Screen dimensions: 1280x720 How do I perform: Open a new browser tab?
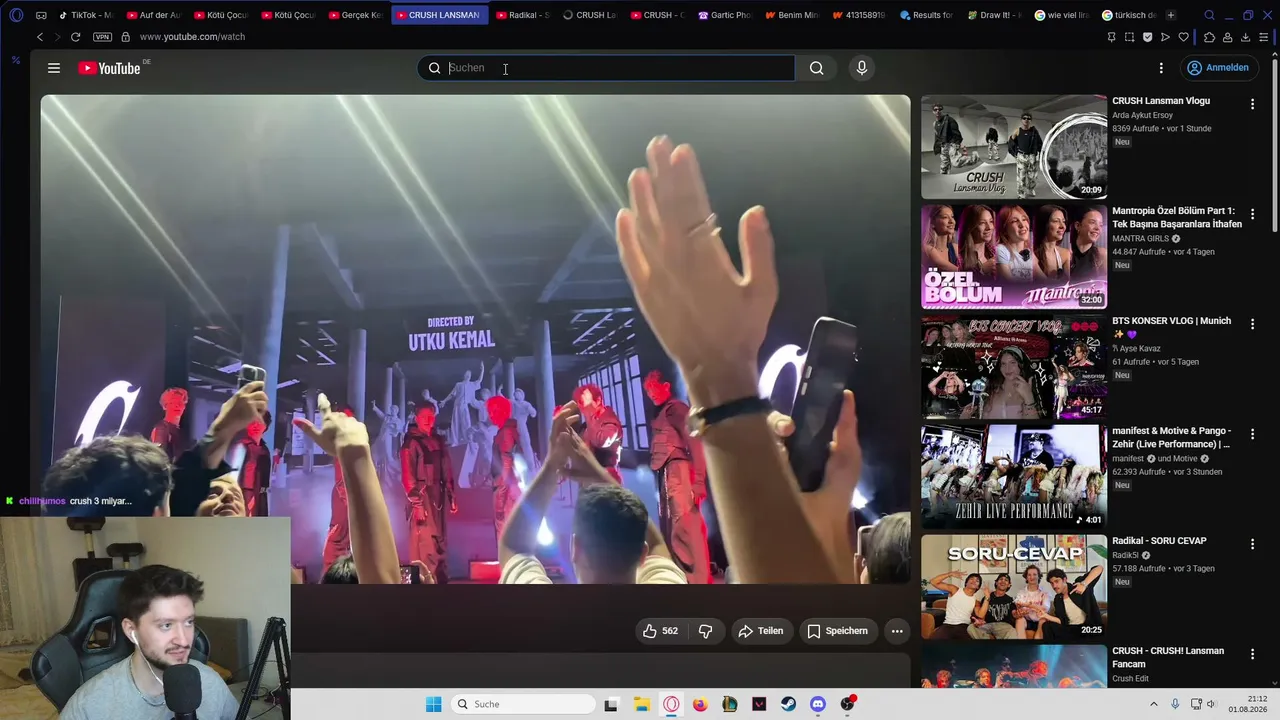coord(1171,15)
